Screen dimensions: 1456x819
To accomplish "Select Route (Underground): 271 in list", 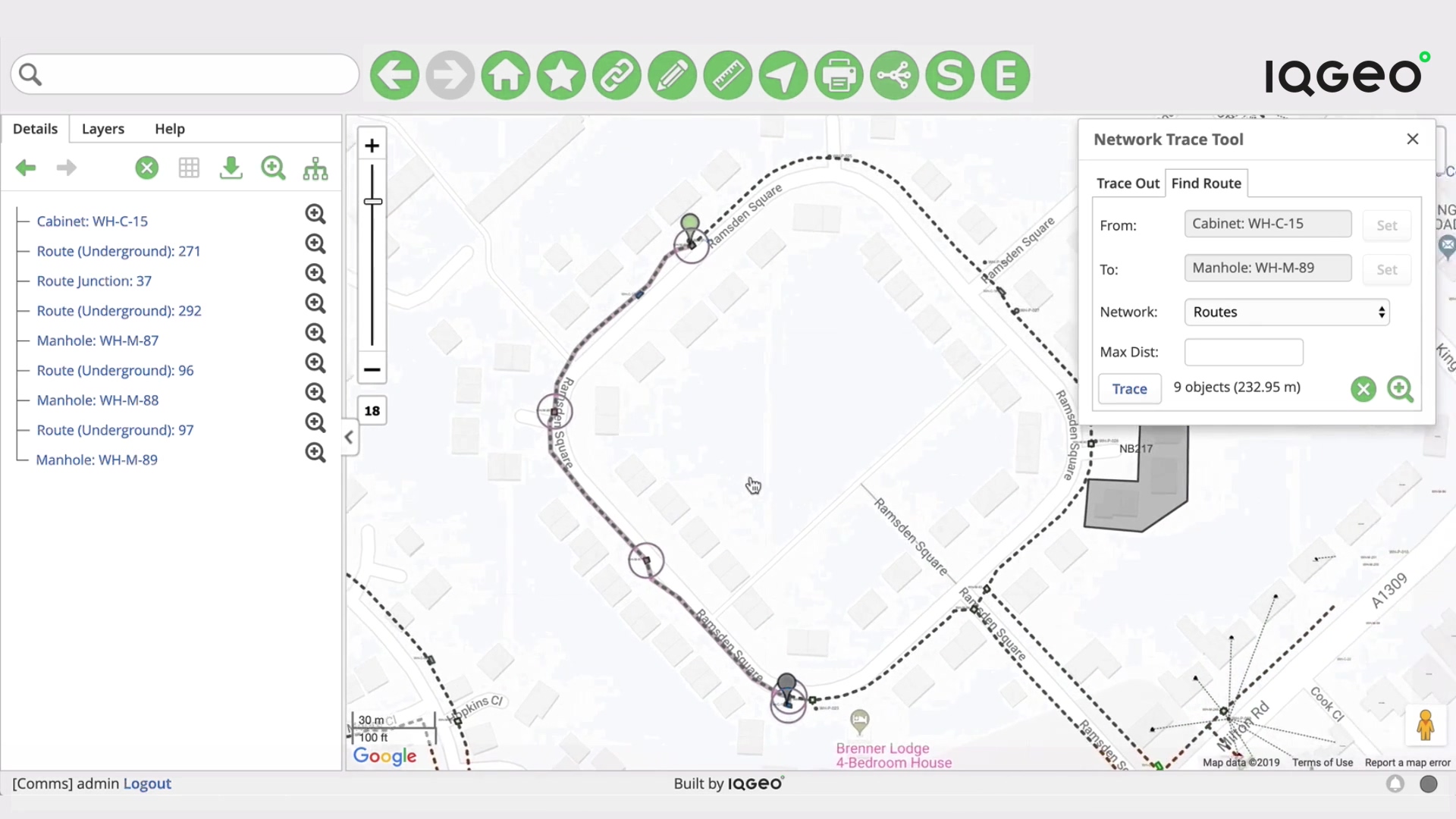I will coord(119,251).
